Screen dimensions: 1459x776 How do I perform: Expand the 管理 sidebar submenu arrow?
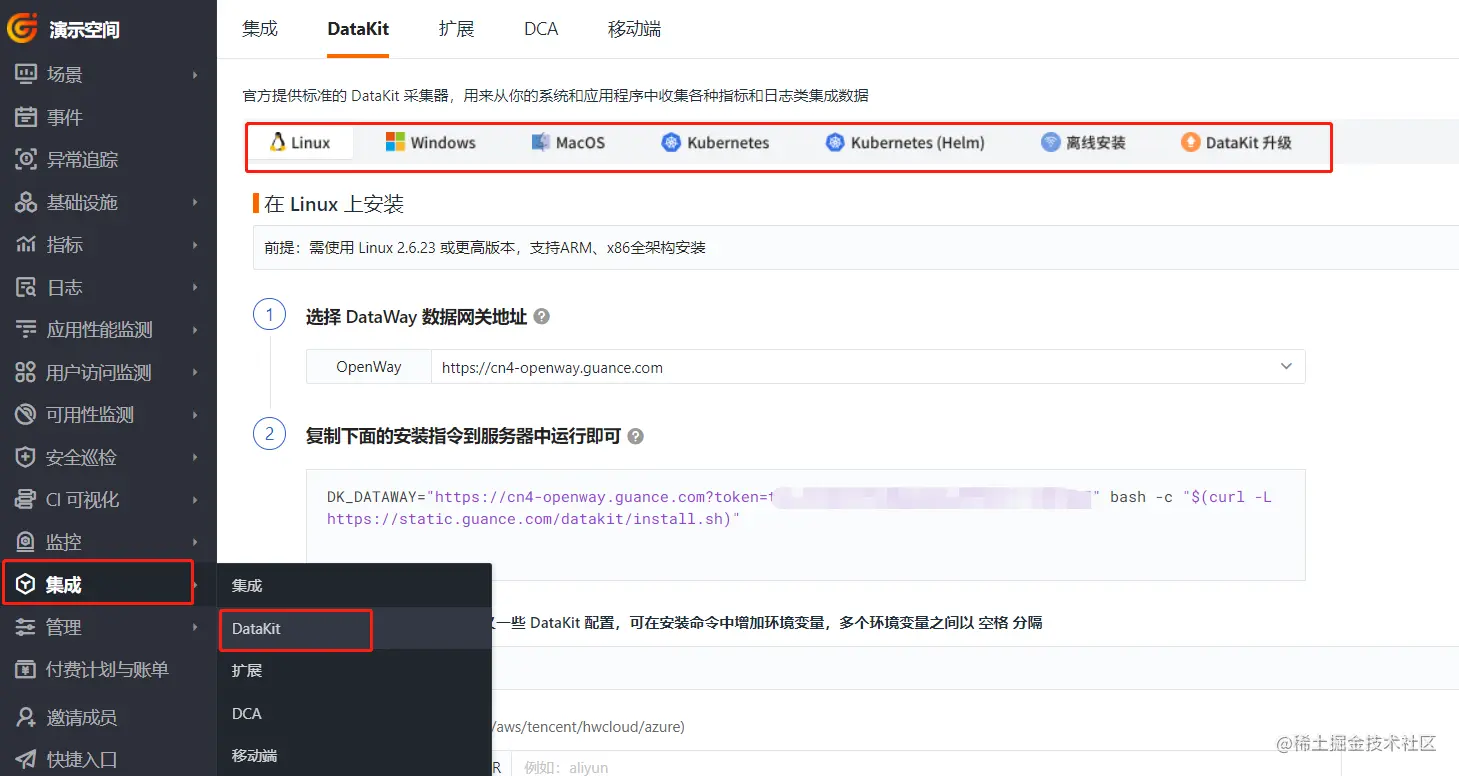pyautogui.click(x=195, y=627)
